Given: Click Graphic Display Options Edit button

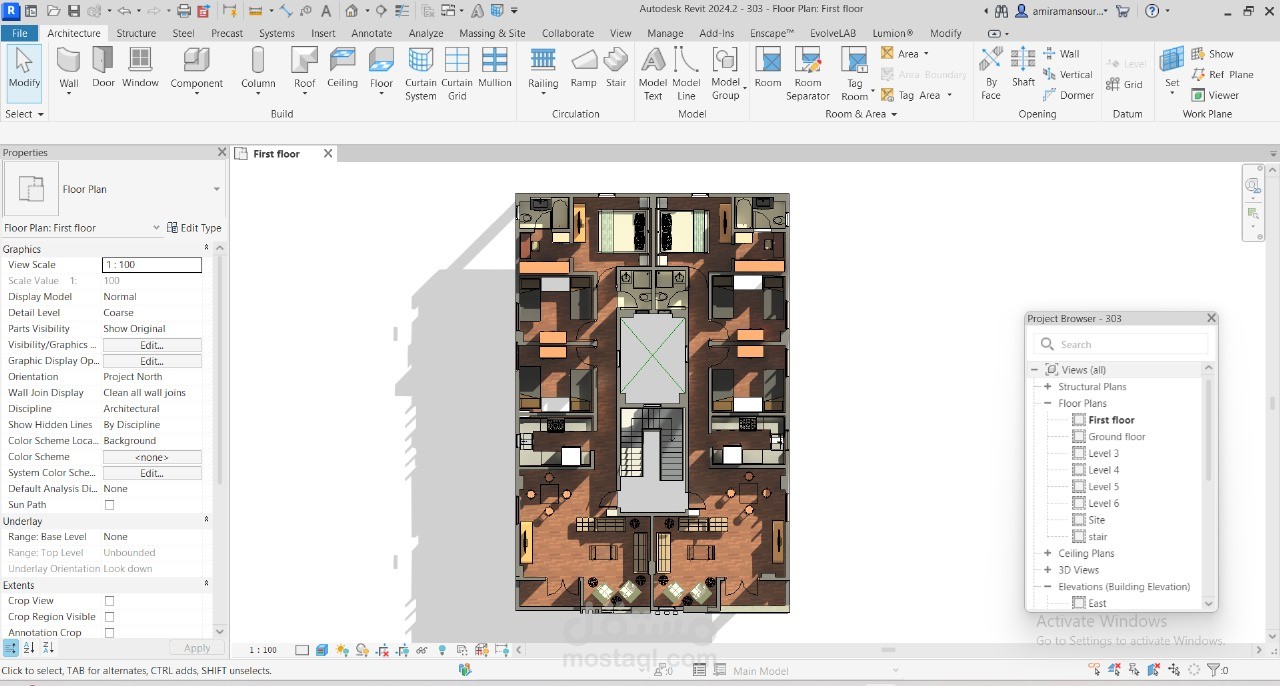Looking at the screenshot, I should (152, 361).
